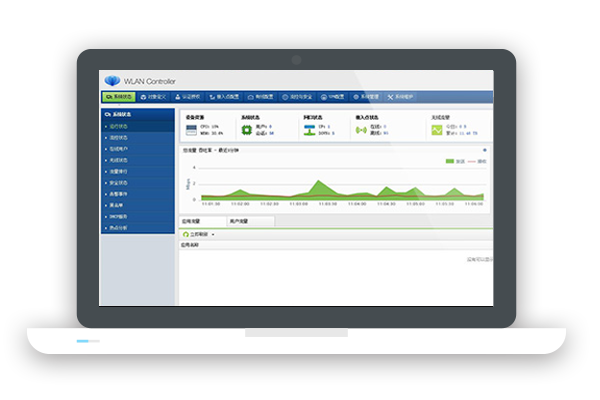Click the 应用名称 table column header

190,244
